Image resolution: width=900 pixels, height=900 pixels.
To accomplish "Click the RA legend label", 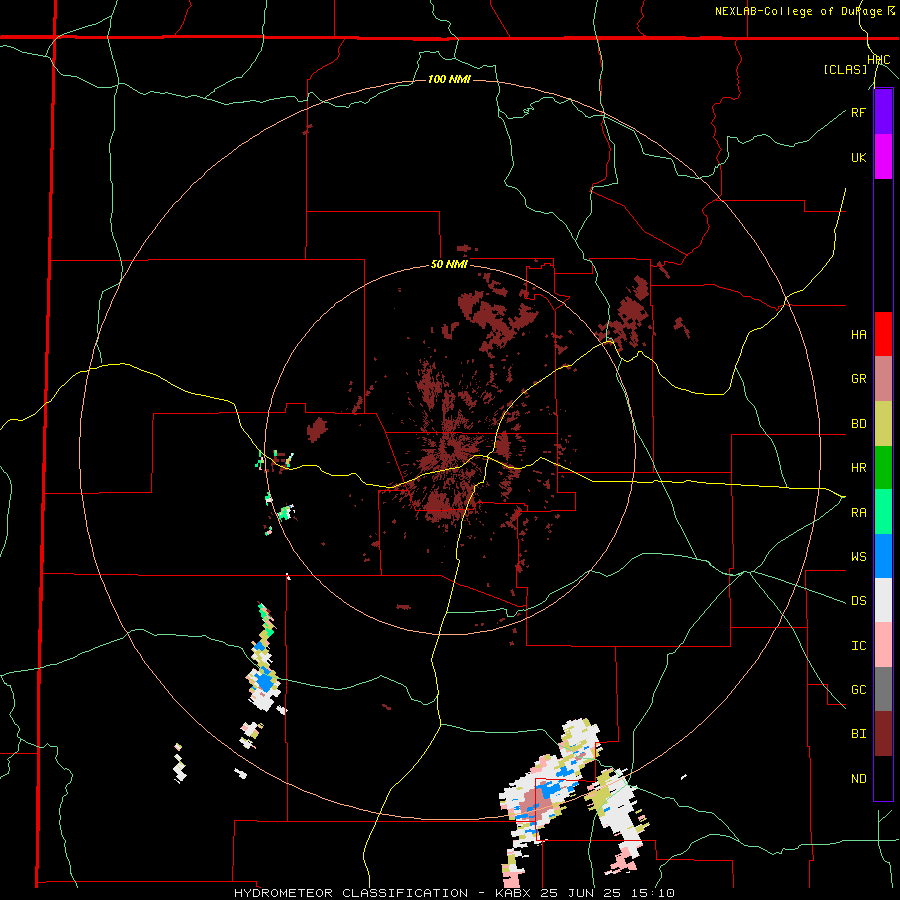I will [x=858, y=513].
